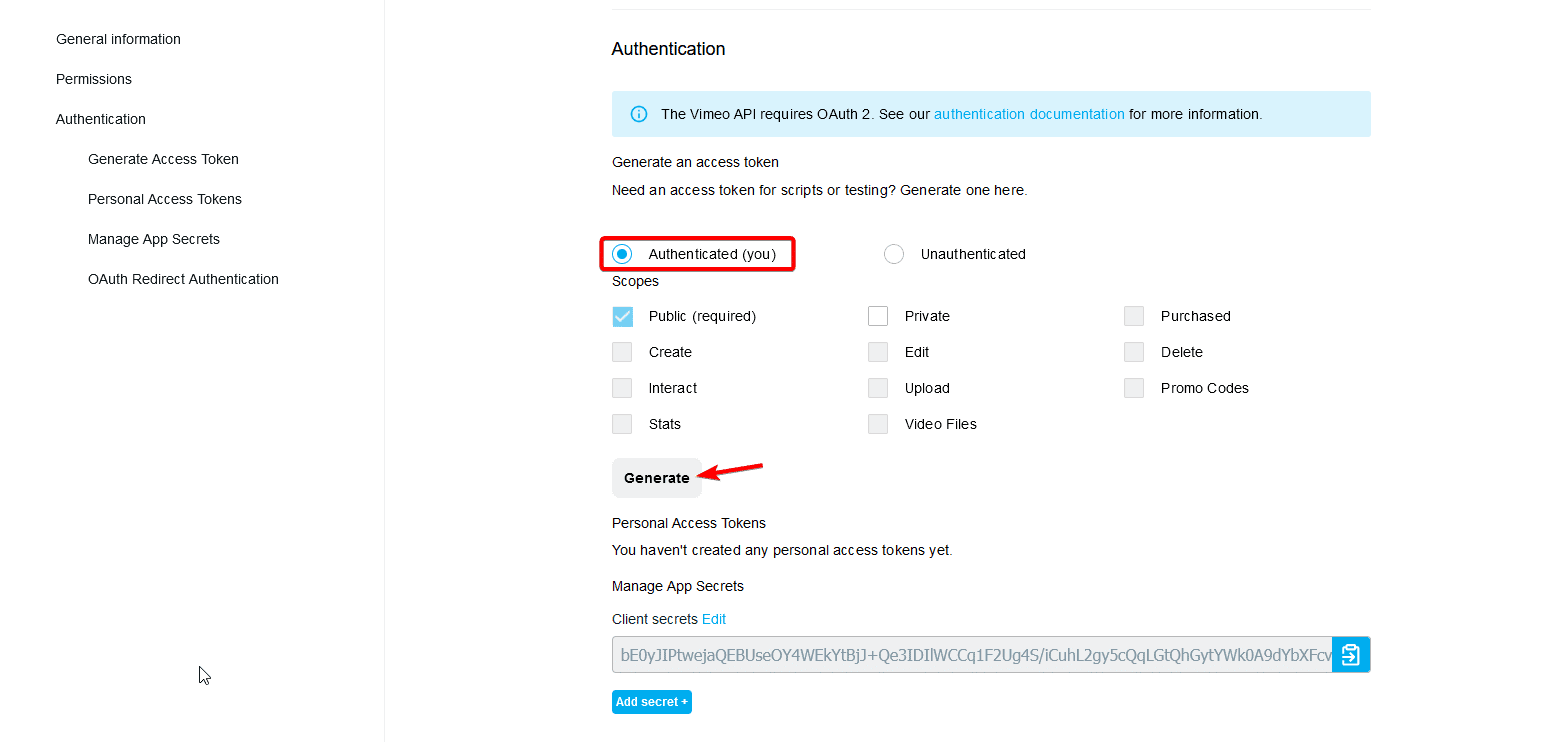Enable the Stats scope

tap(622, 424)
